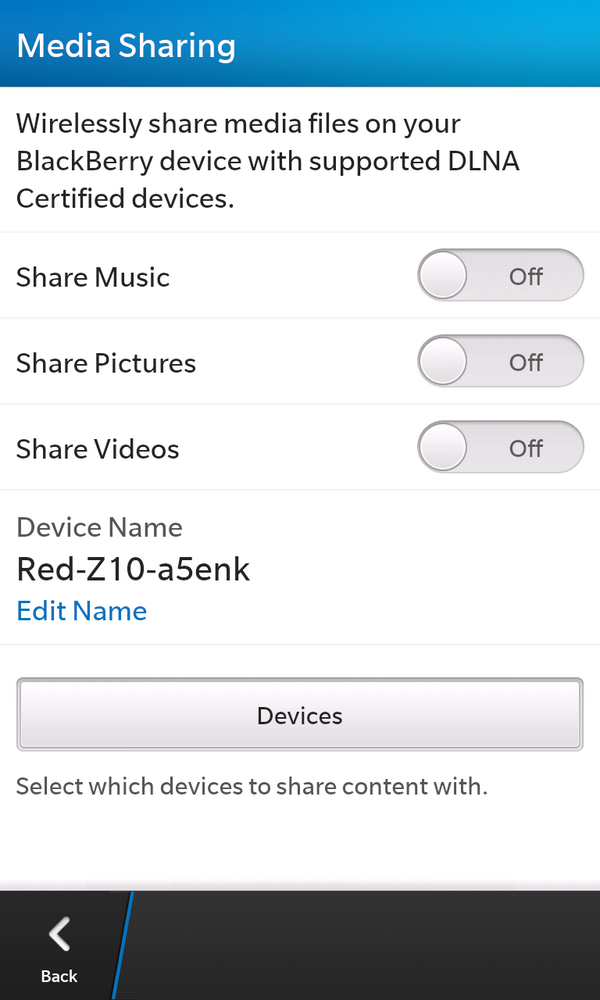Click the Media Sharing title header
Image resolution: width=600 pixels, height=1000 pixels.
[x=127, y=46]
